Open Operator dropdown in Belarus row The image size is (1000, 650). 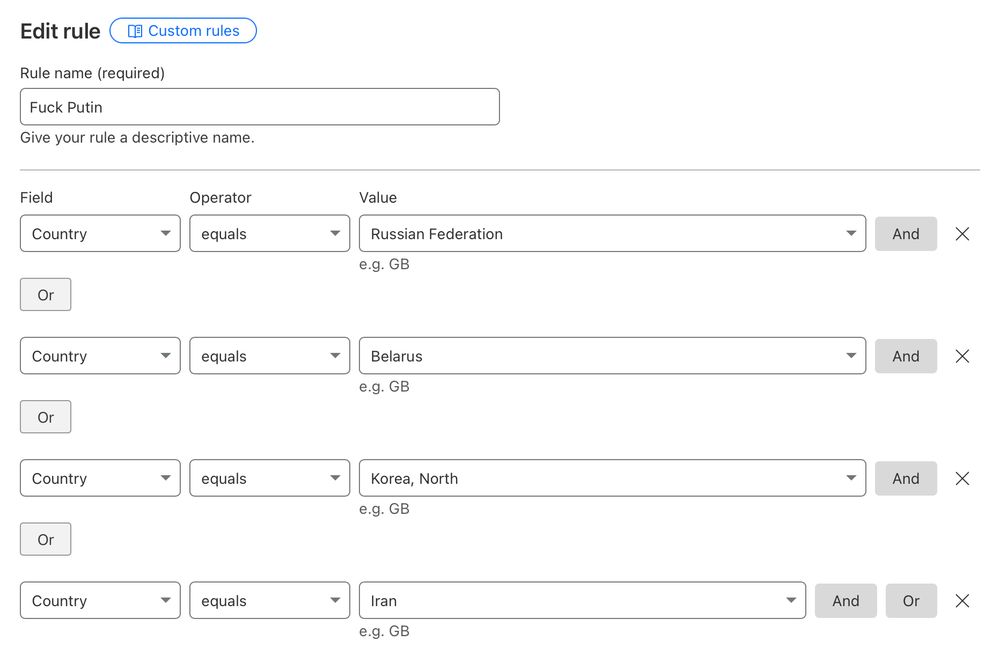pos(270,356)
